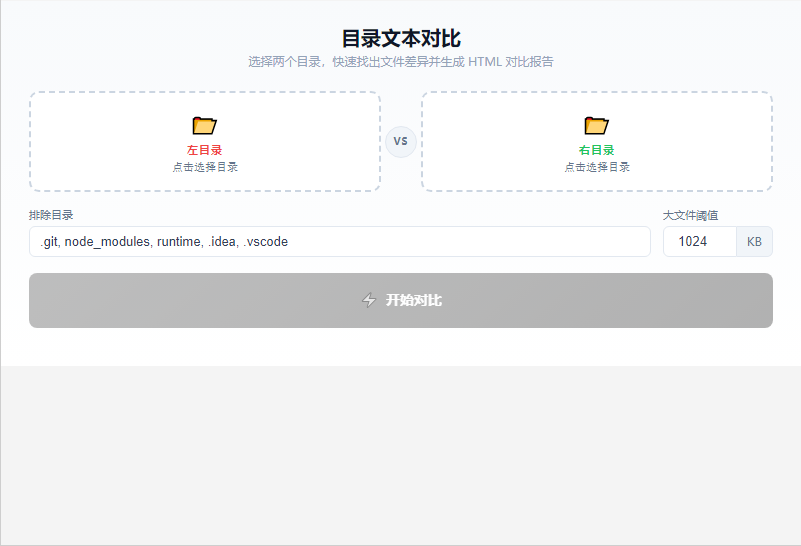The width and height of the screenshot is (801, 546).
Task: Click the subtitle mentioning HTML 对比报告
Action: click(401, 62)
